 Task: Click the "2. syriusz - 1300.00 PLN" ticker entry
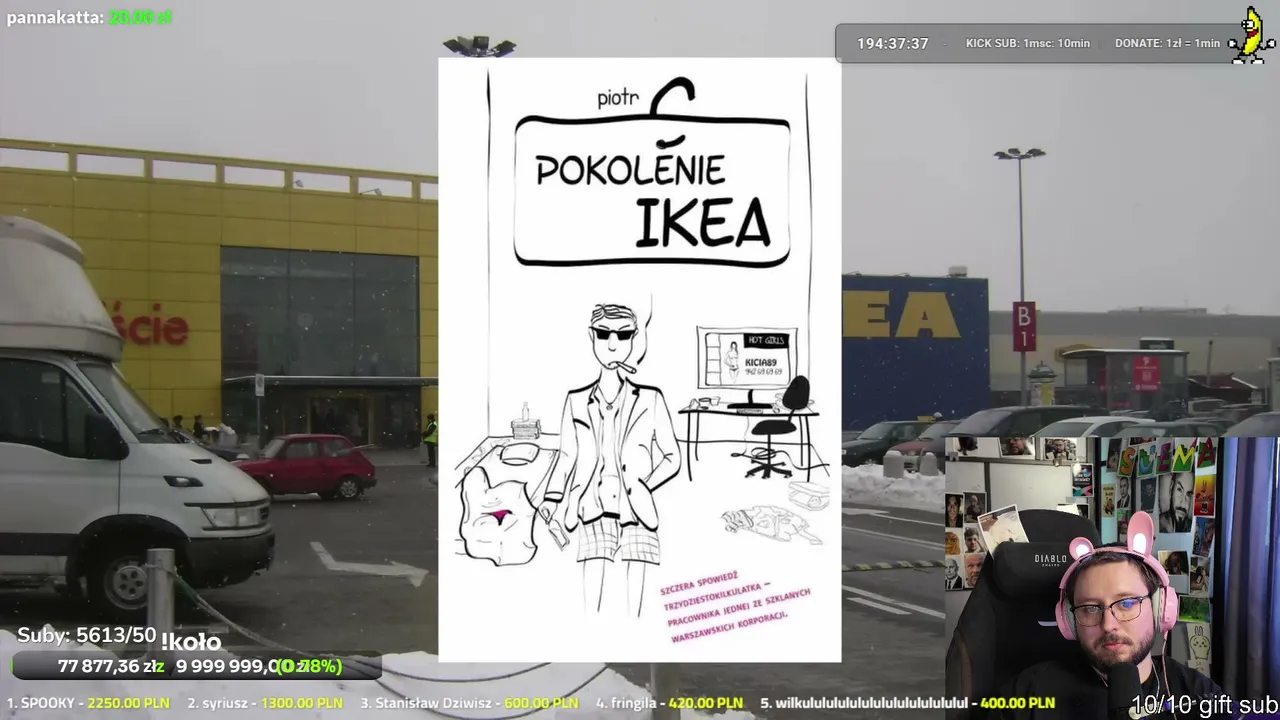(x=266, y=703)
